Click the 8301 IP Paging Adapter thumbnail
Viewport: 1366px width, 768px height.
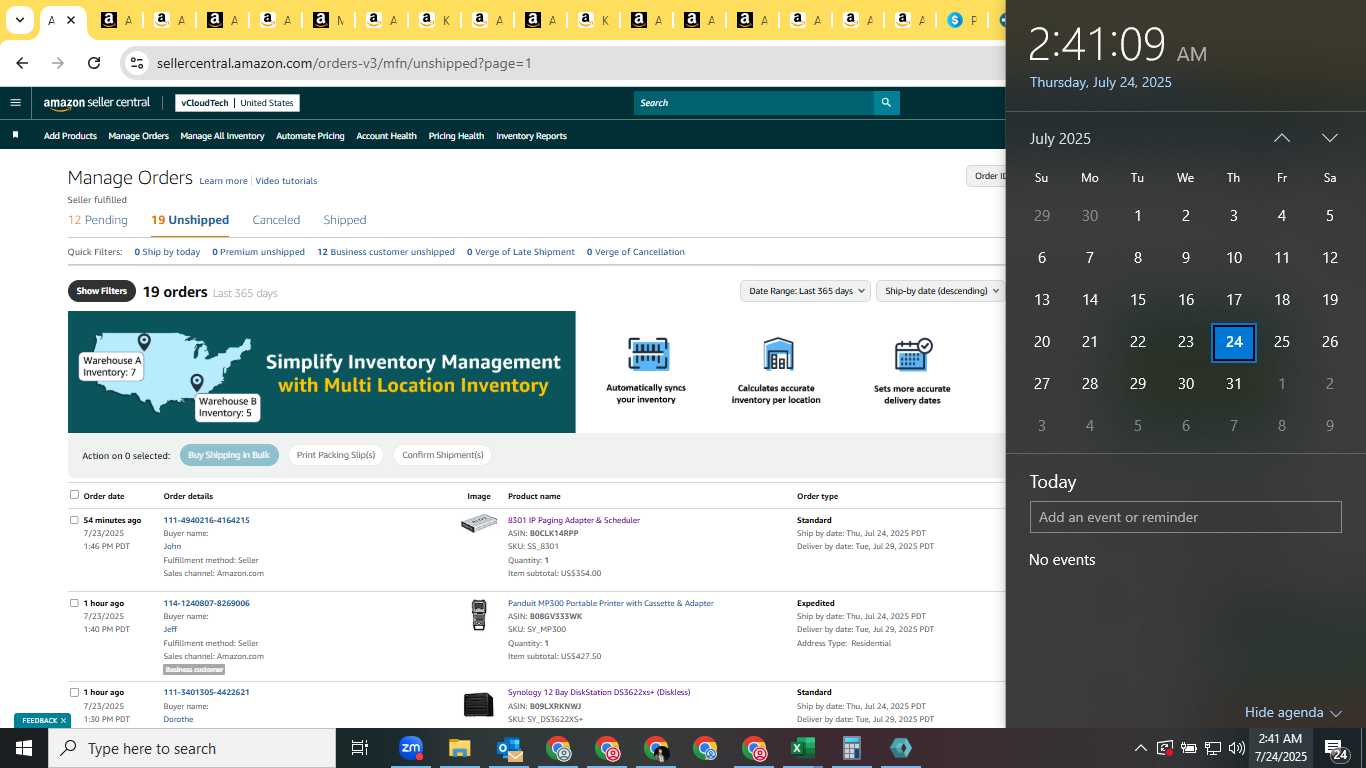[x=479, y=523]
